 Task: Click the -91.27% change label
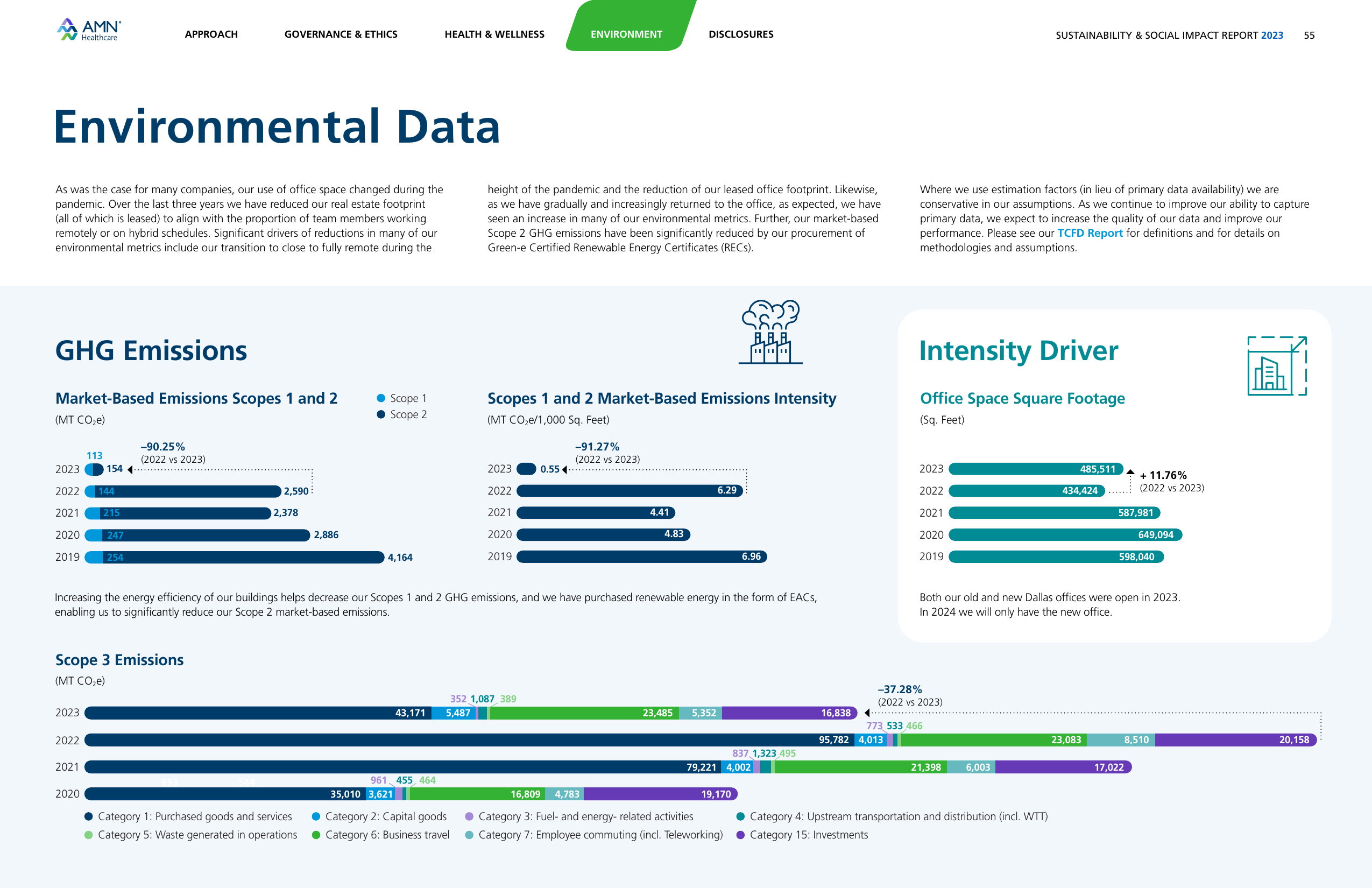point(597,447)
